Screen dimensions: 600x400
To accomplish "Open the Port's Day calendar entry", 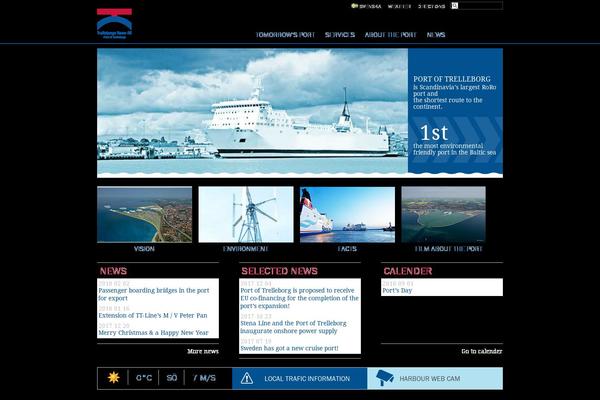I will pyautogui.click(x=397, y=291).
